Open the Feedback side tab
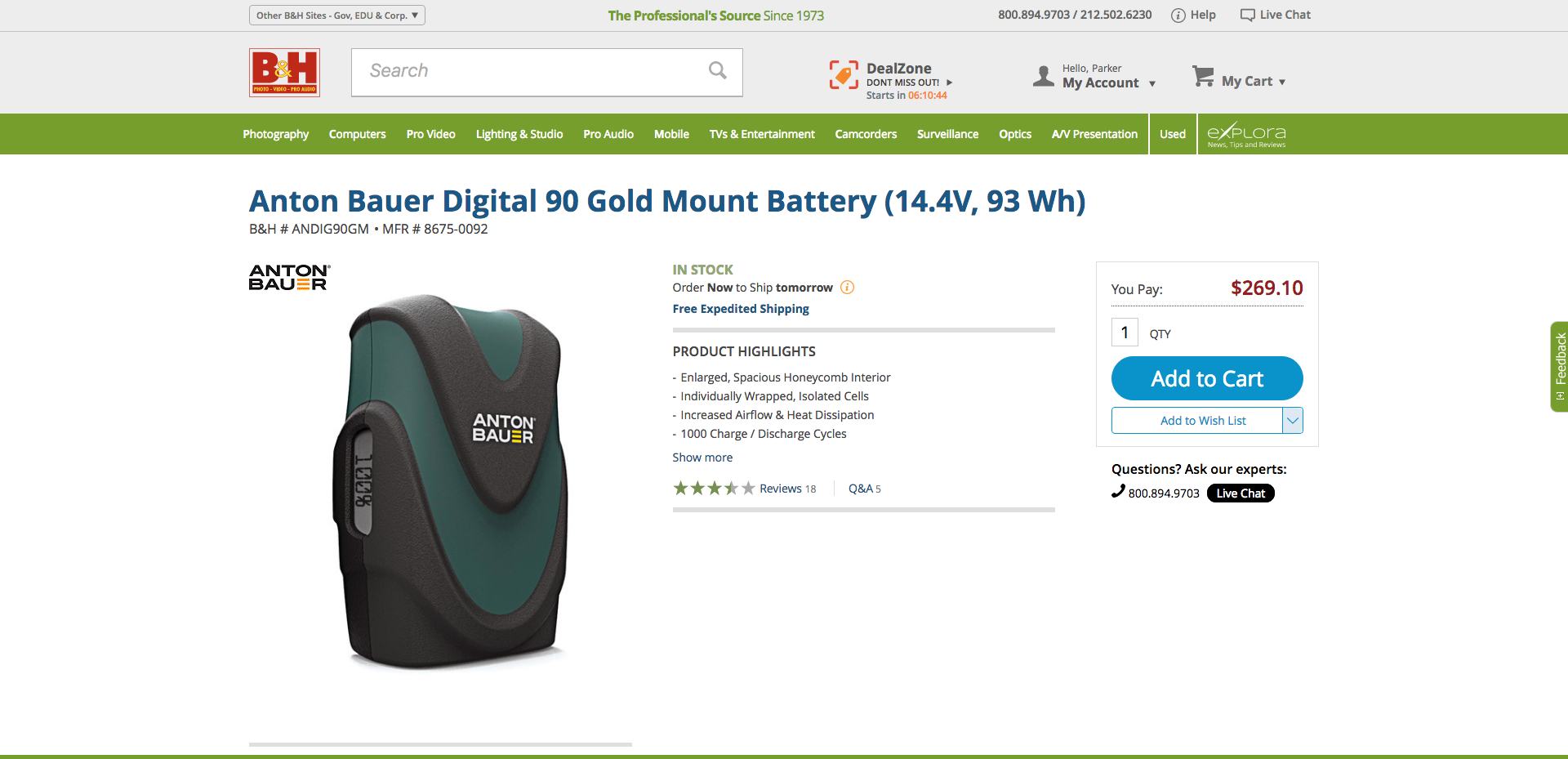 tap(1559, 366)
